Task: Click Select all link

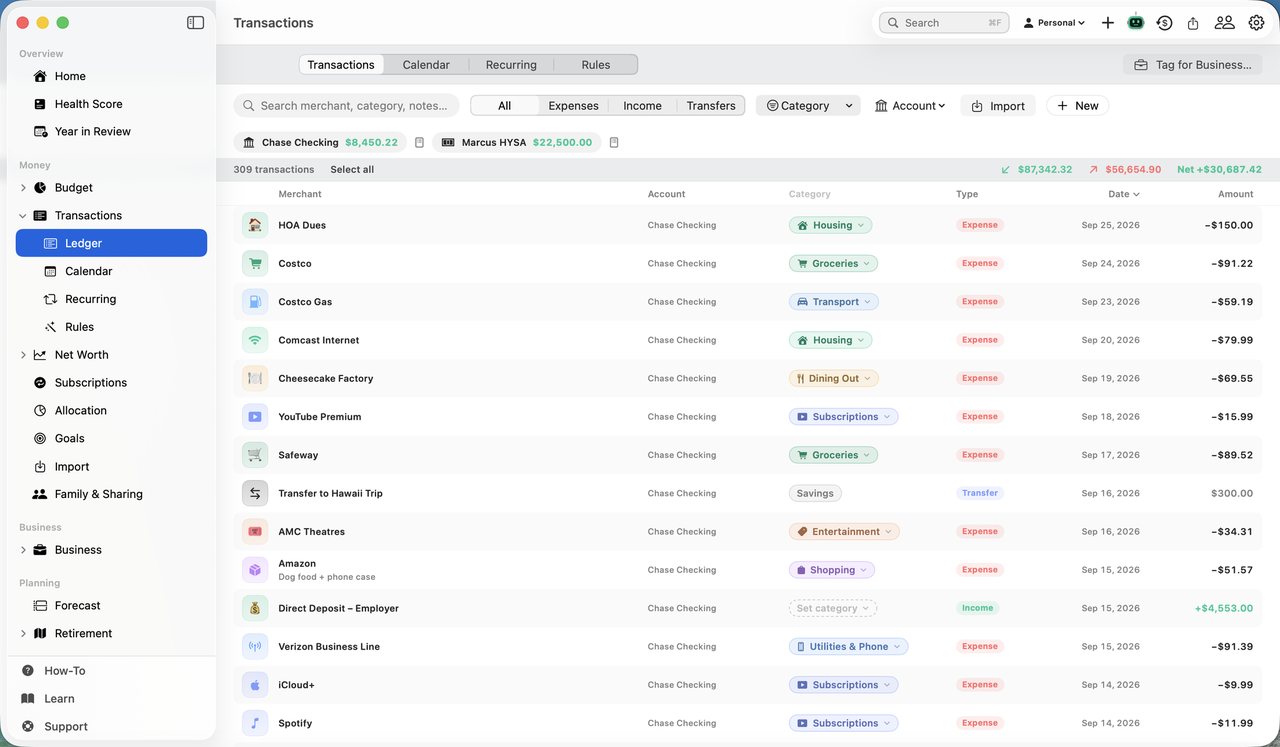Action: pos(352,170)
